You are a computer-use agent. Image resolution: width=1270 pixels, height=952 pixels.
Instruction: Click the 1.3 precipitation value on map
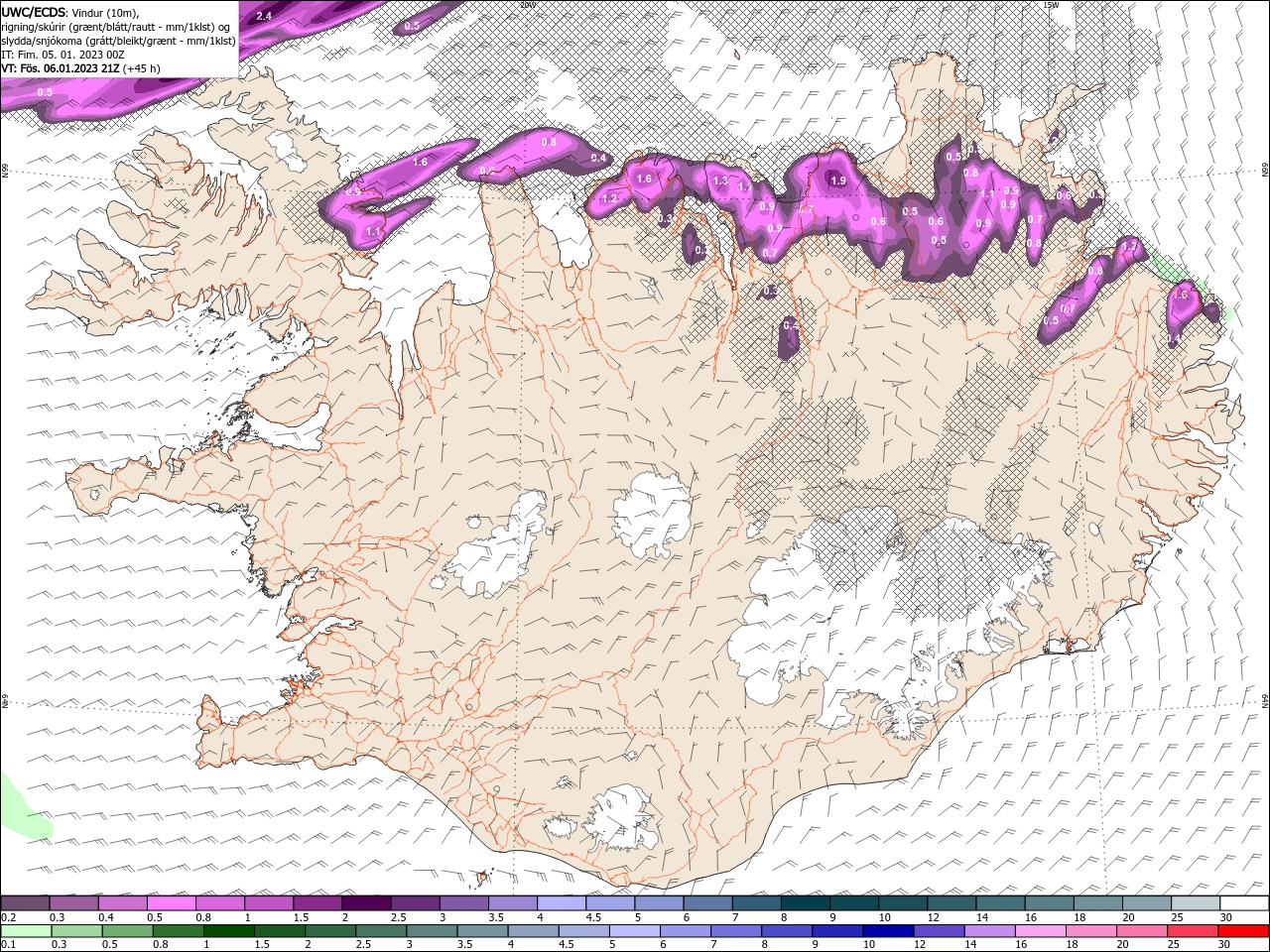point(721,180)
